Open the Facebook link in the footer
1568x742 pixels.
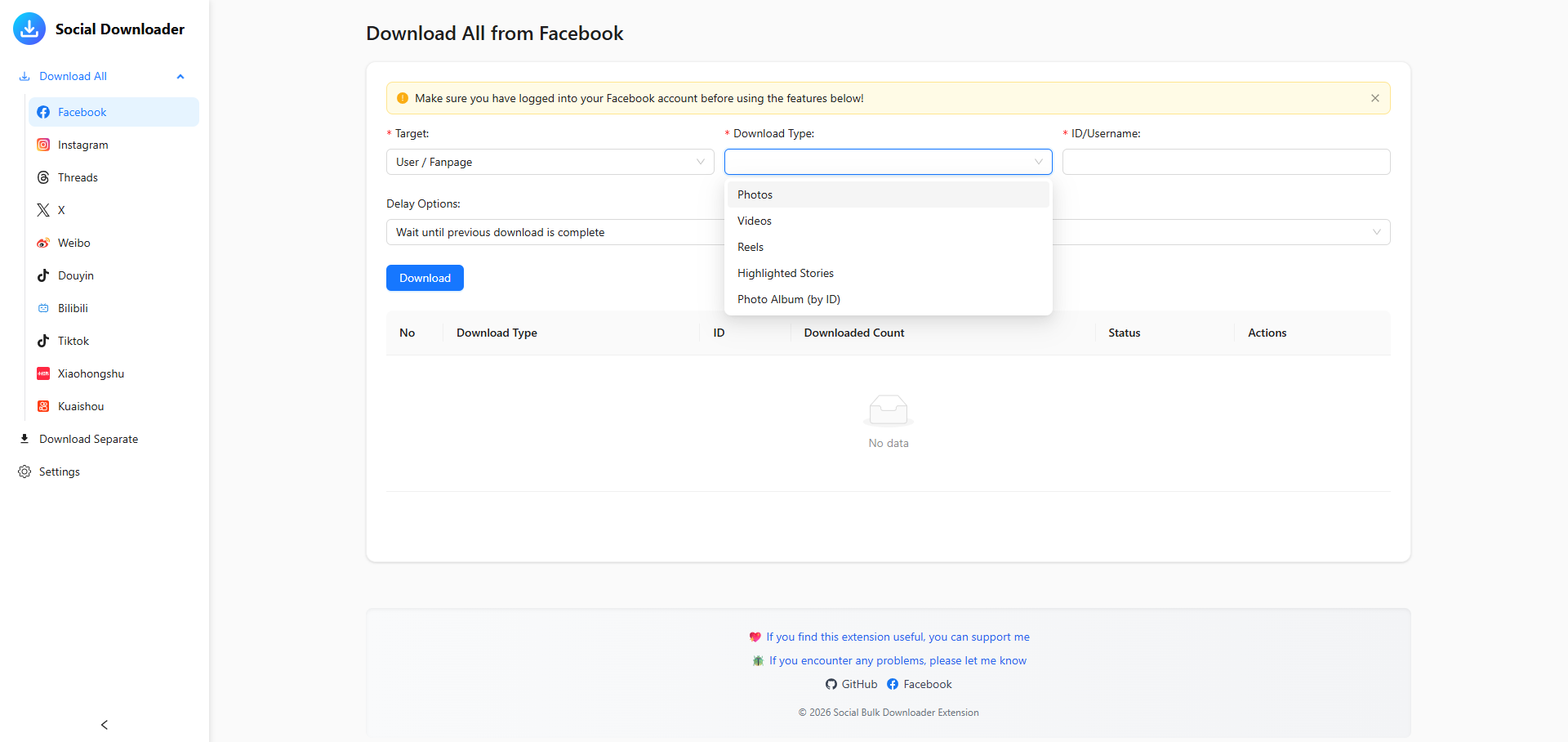tap(920, 684)
